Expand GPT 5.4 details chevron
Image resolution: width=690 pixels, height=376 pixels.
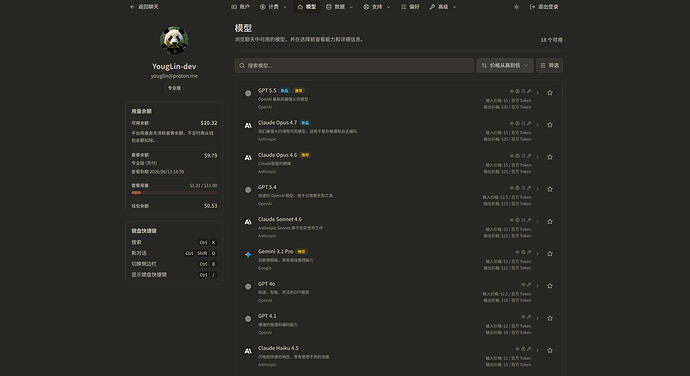538,189
